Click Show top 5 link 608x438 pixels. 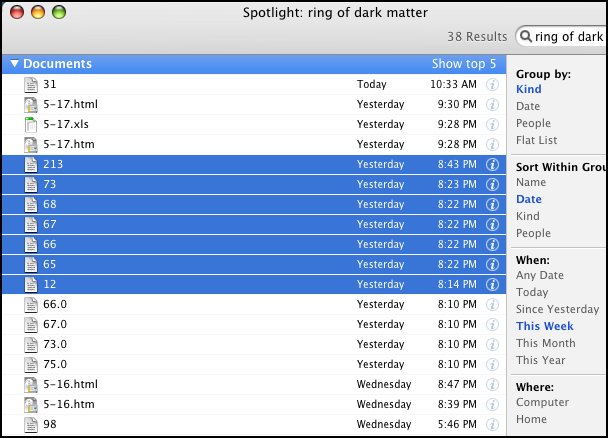tap(464, 64)
